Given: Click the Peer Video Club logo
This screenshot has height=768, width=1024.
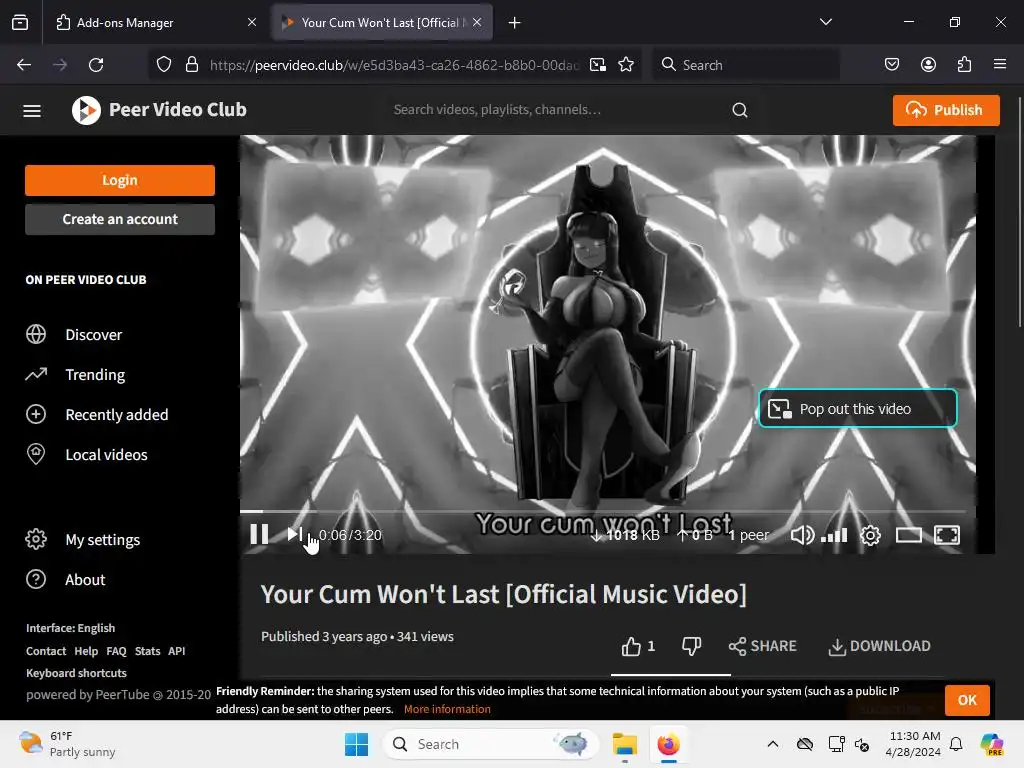Looking at the screenshot, I should 159,110.
